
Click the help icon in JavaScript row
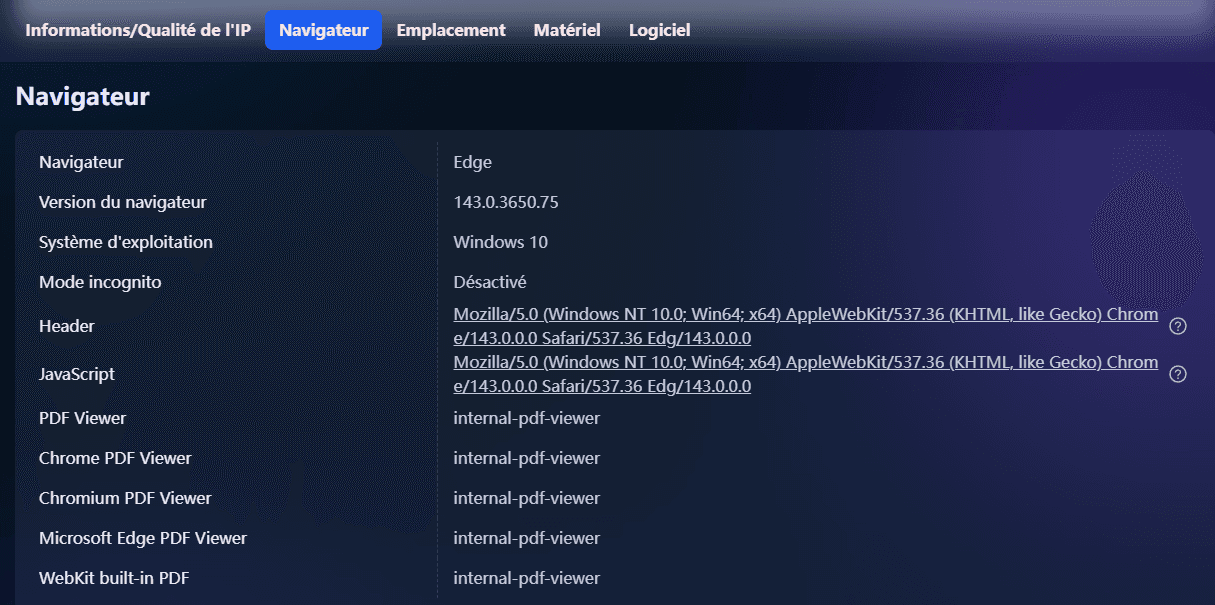pyautogui.click(x=1178, y=374)
